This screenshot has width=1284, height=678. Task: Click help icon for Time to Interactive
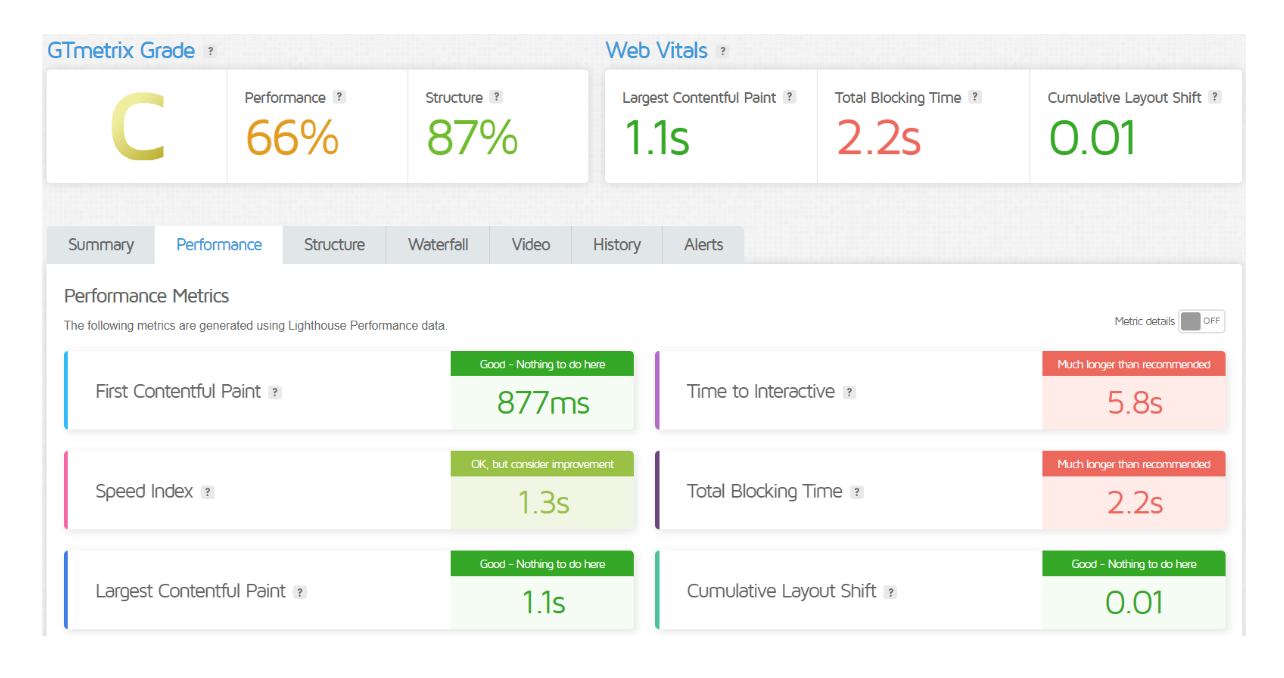849,392
